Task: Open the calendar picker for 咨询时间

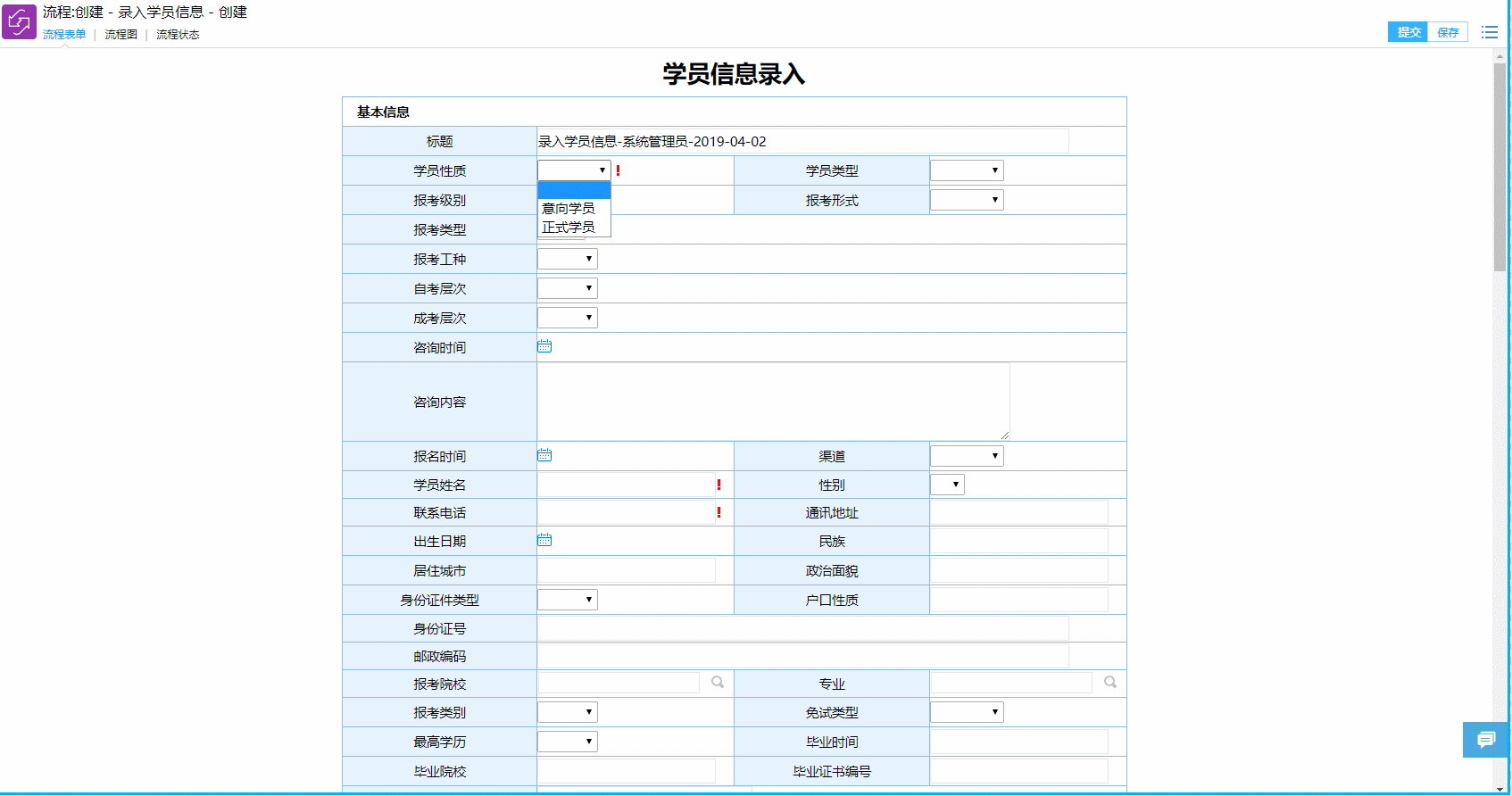Action: point(544,346)
